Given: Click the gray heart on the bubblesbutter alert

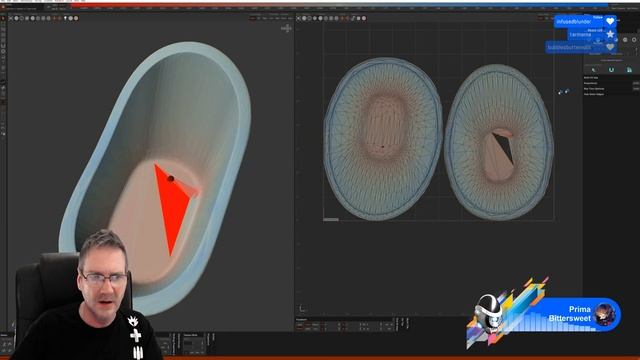Looking at the screenshot, I should click(610, 47).
